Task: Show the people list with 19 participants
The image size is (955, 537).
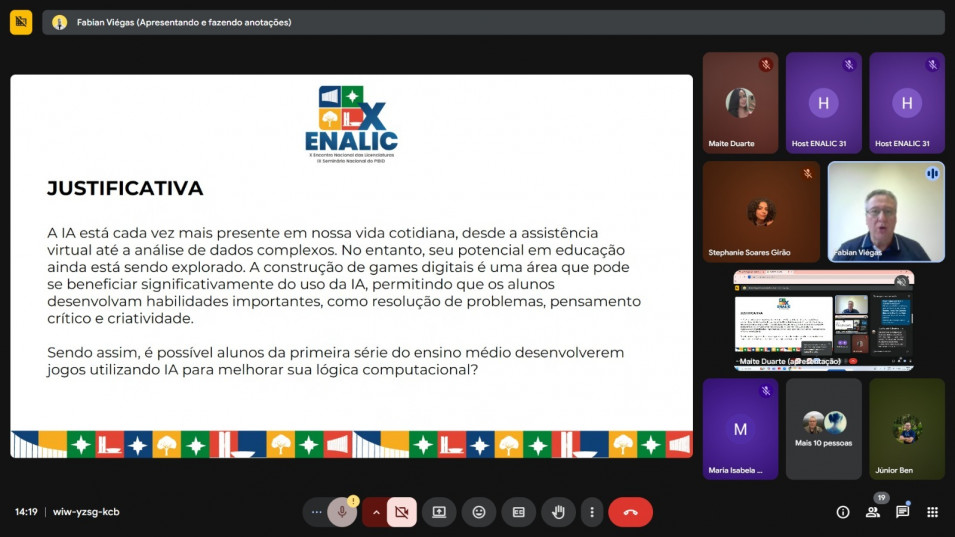Action: (x=873, y=512)
